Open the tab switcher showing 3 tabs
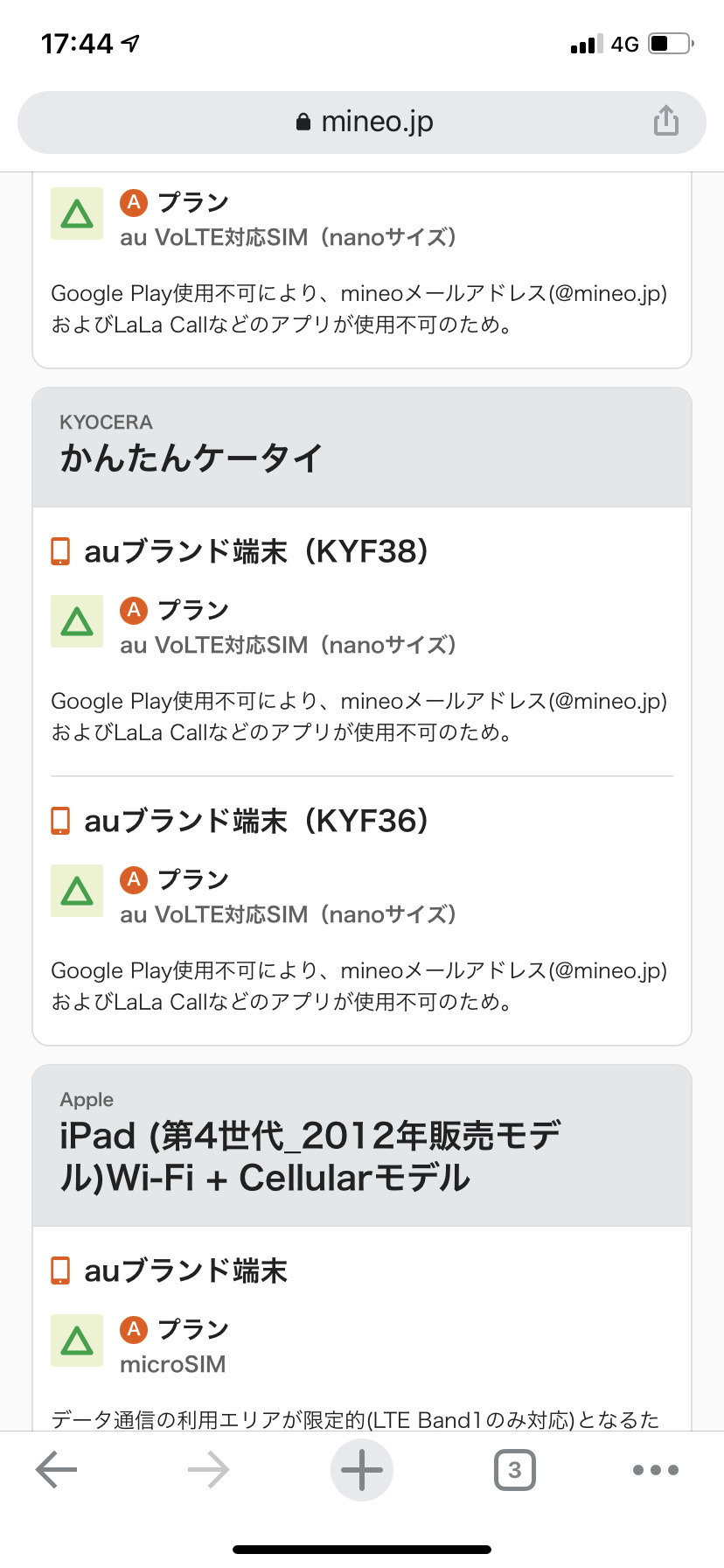Viewport: 724px width, 1568px height. click(x=514, y=1470)
